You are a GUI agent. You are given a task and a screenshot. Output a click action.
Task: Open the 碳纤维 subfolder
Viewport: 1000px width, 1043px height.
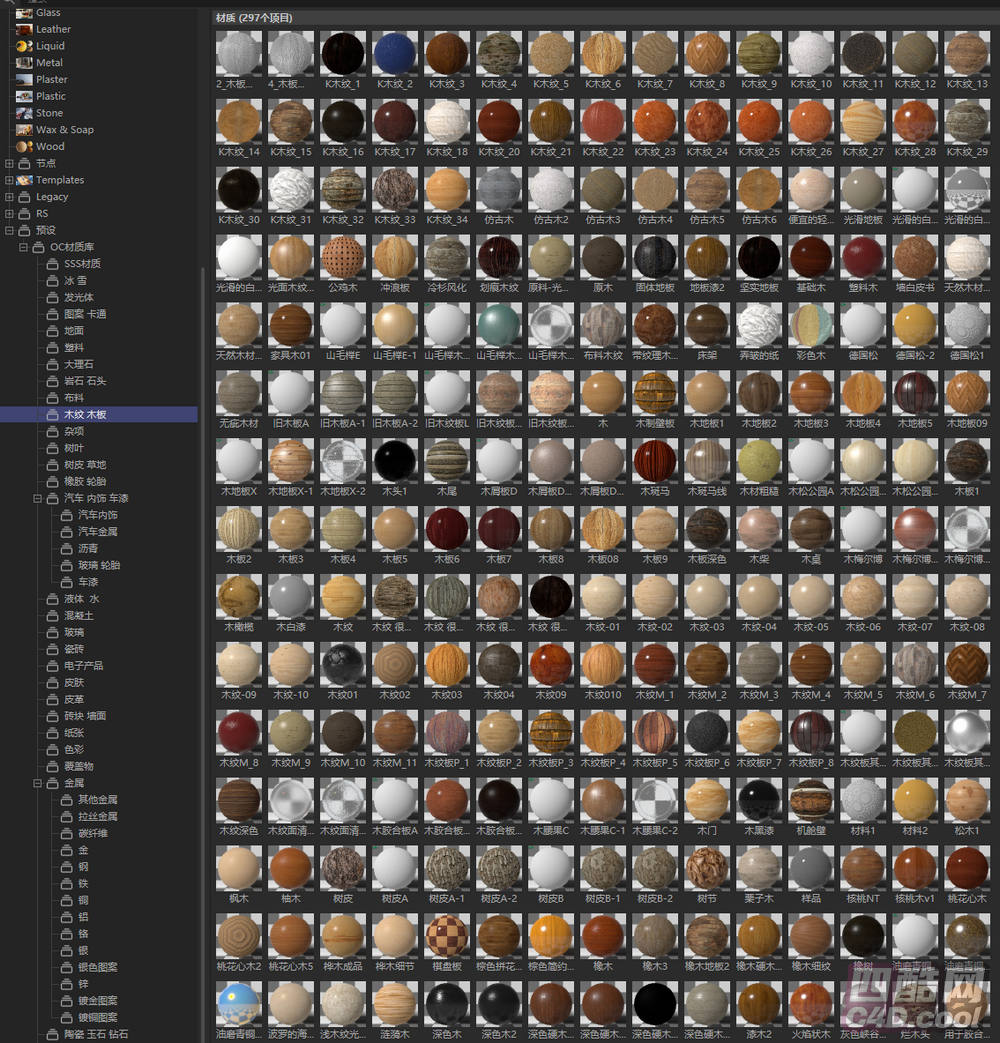coord(92,833)
